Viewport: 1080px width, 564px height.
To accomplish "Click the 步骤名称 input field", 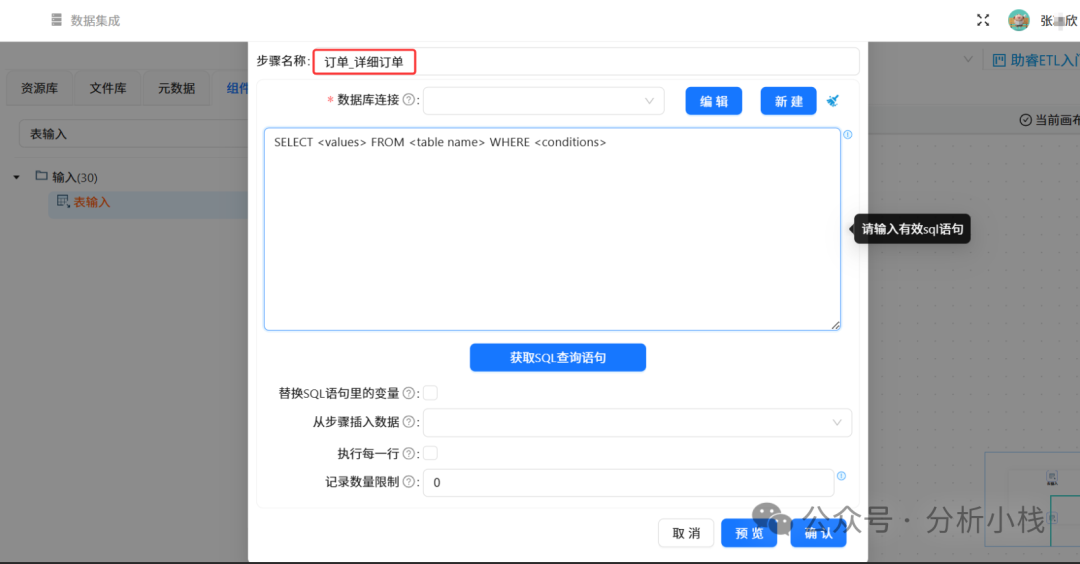I will (x=586, y=62).
